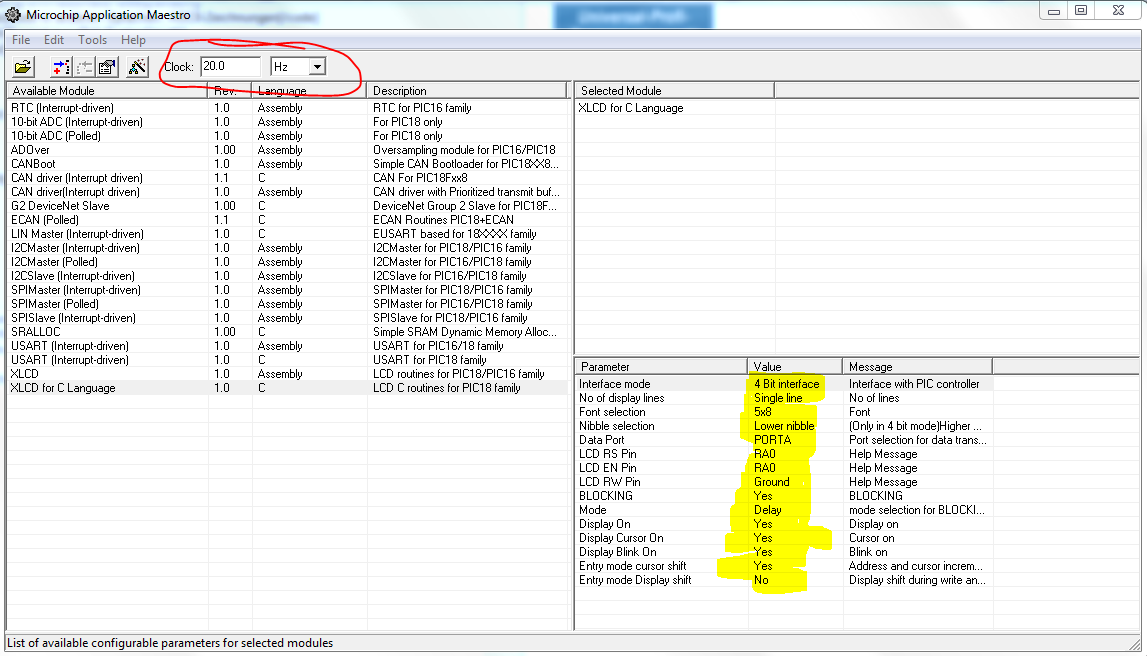This screenshot has height=656, width=1147.
Task: Select the G2 DeviceNet Slave module
Action: coord(287,206)
